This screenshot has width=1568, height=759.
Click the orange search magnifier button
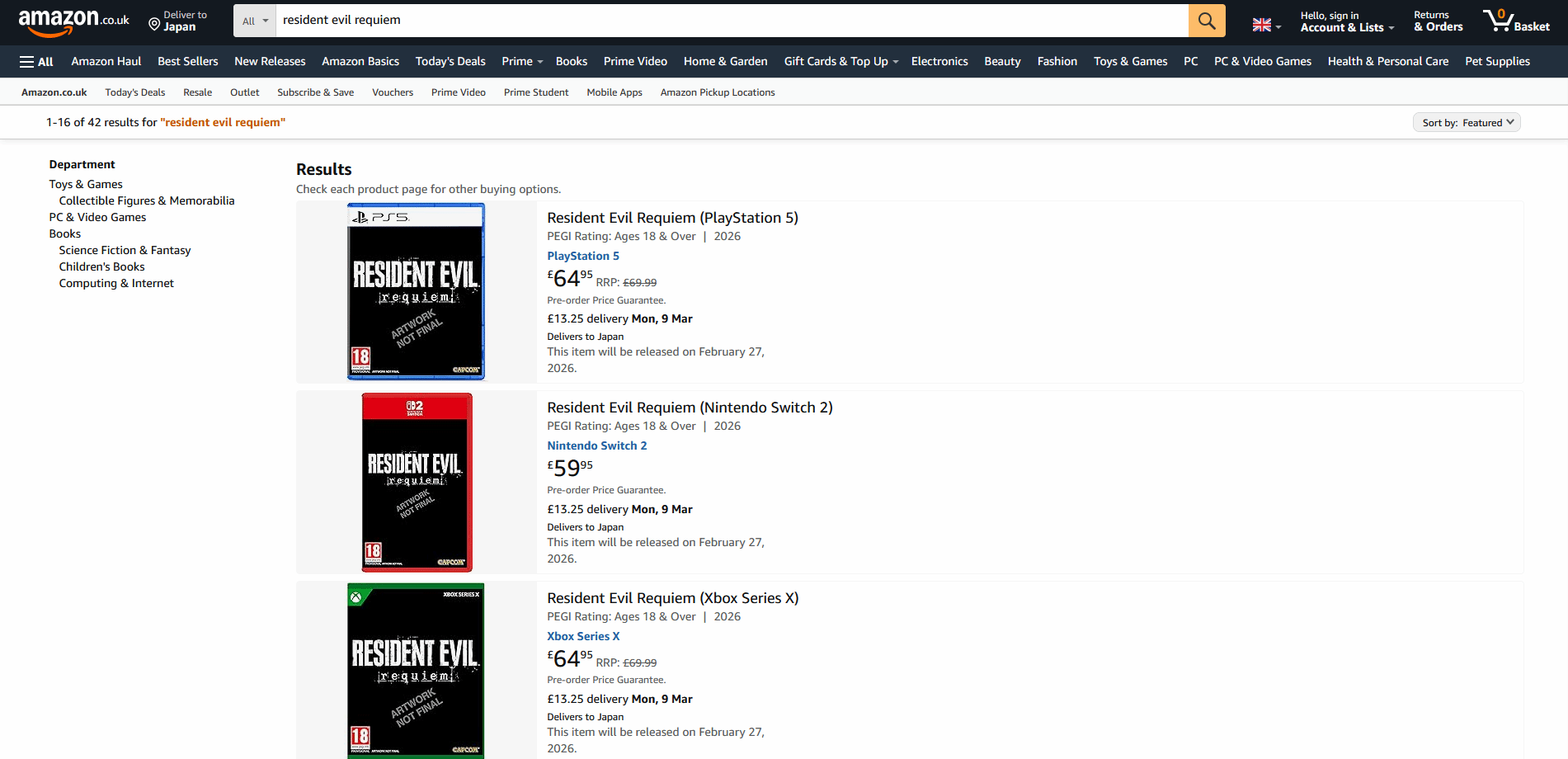pos(1206,21)
